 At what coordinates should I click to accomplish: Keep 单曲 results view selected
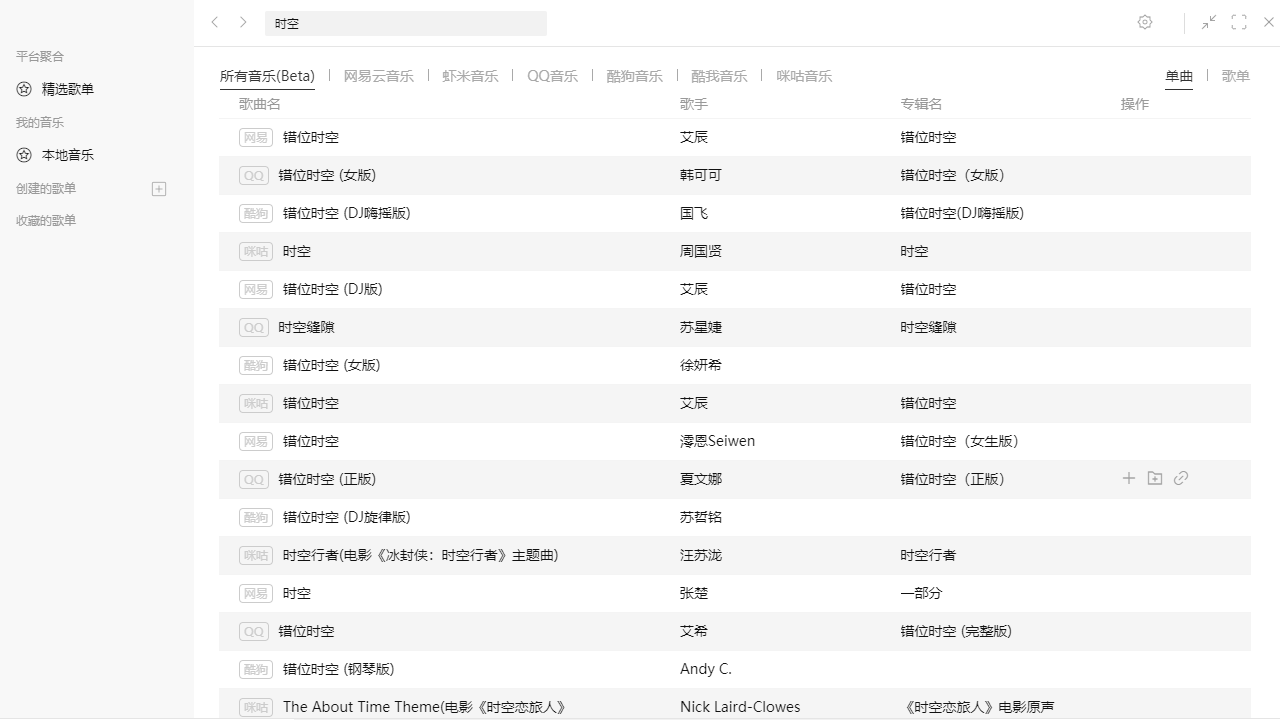click(x=1179, y=74)
